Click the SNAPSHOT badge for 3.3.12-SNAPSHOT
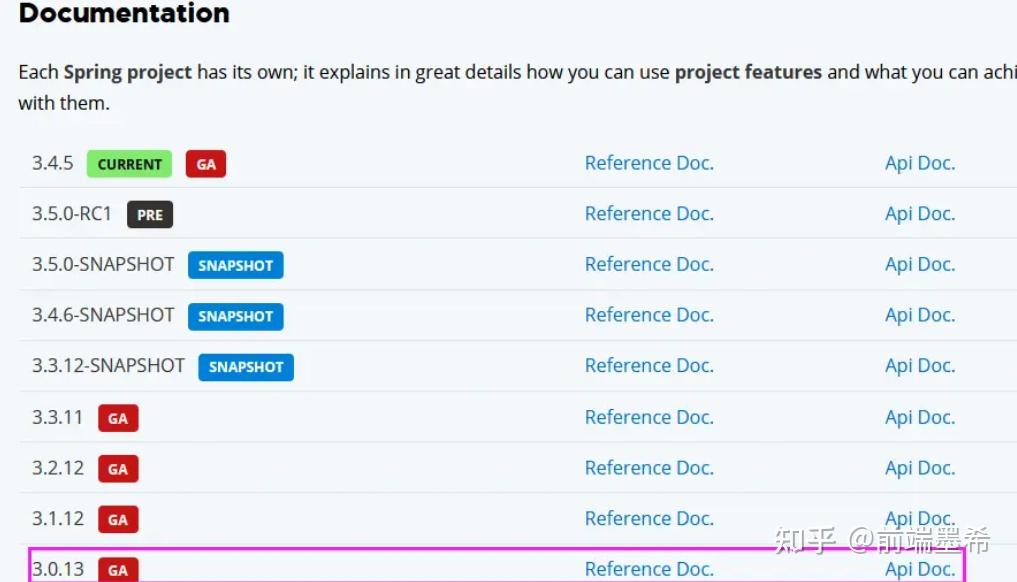The height and width of the screenshot is (582, 1017). [246, 367]
